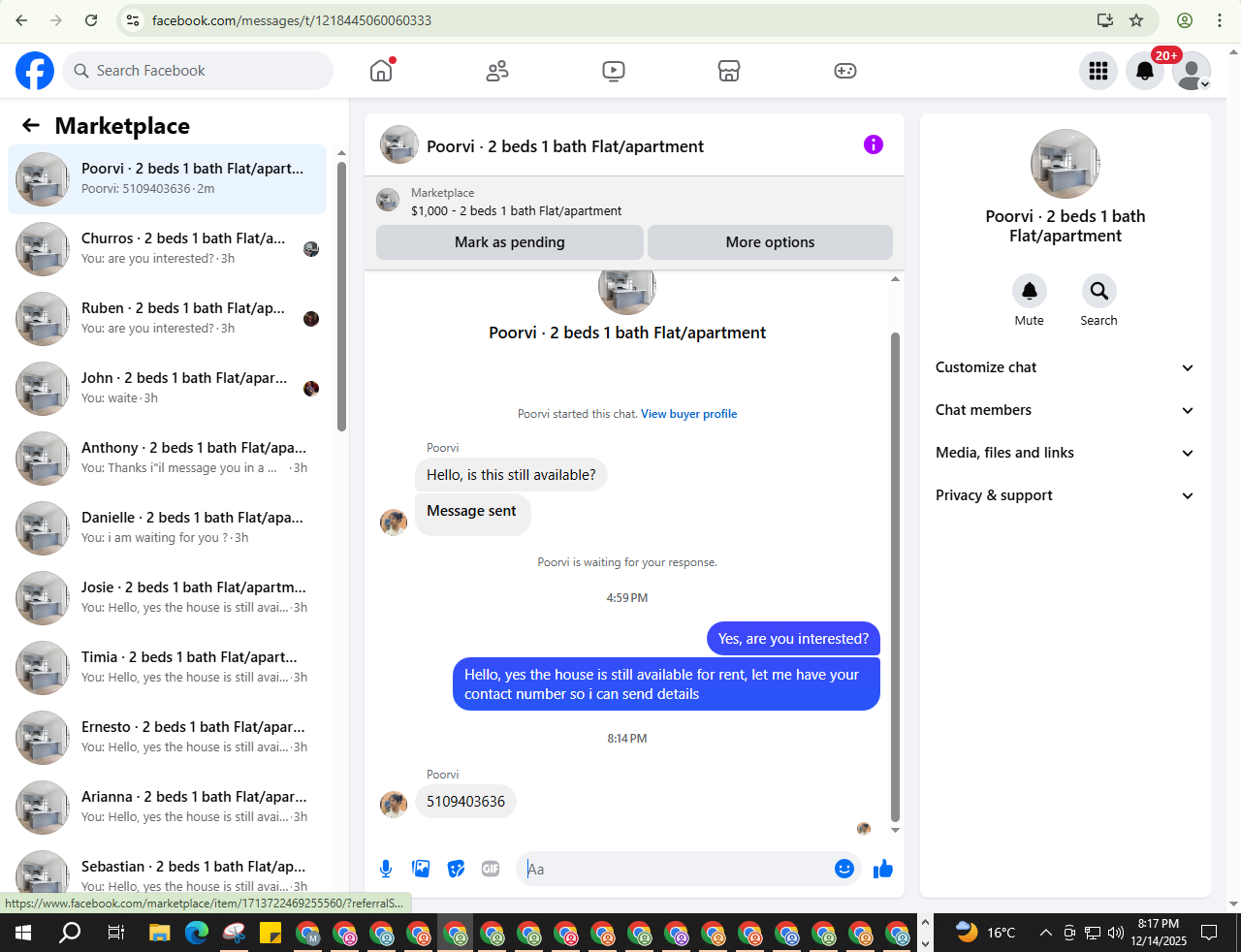Expand the Chat members section
This screenshot has height=952, width=1241.
[1066, 410]
